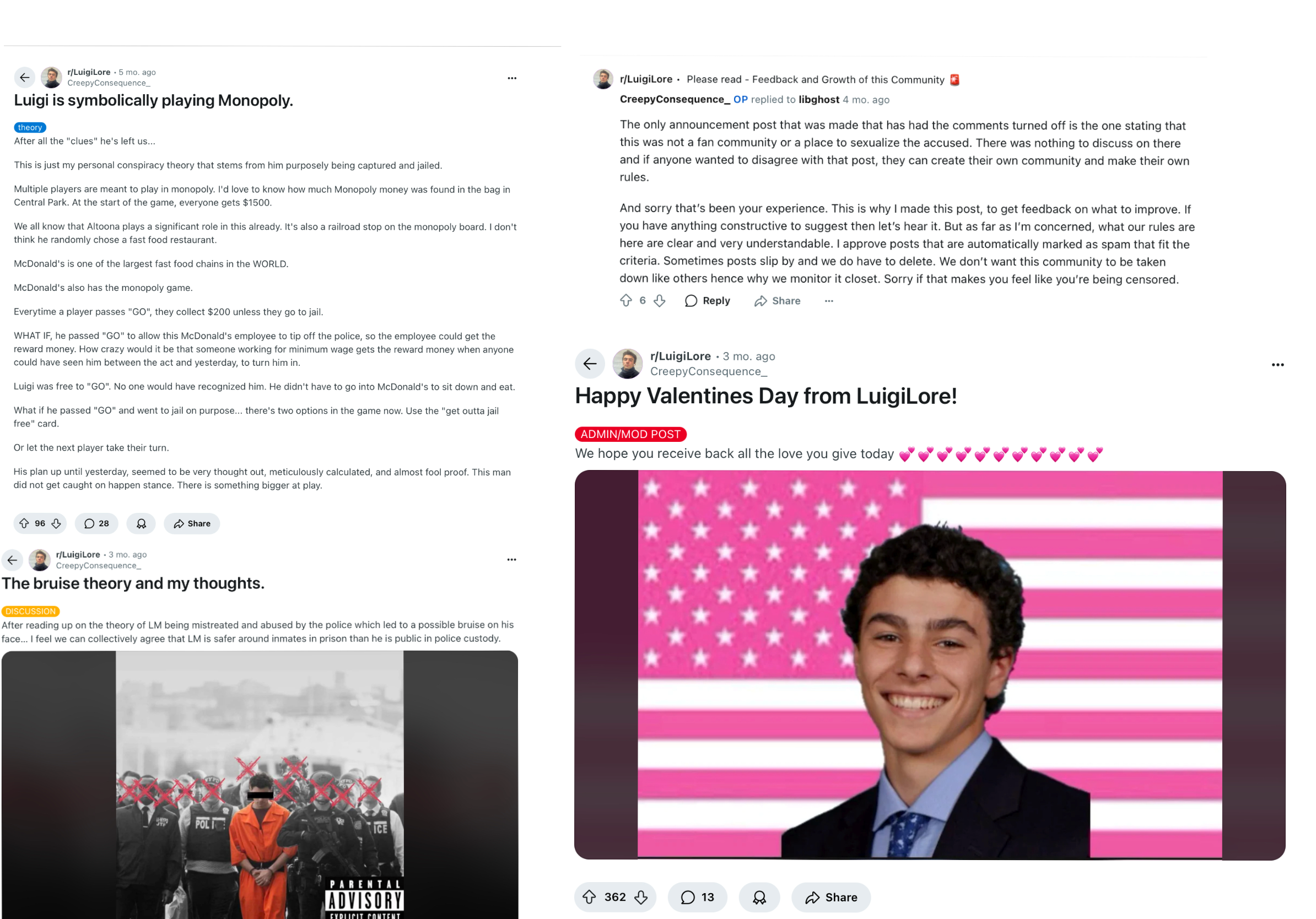The height and width of the screenshot is (919, 1316).
Task: Give award on the Valentines Day post
Action: 759,896
